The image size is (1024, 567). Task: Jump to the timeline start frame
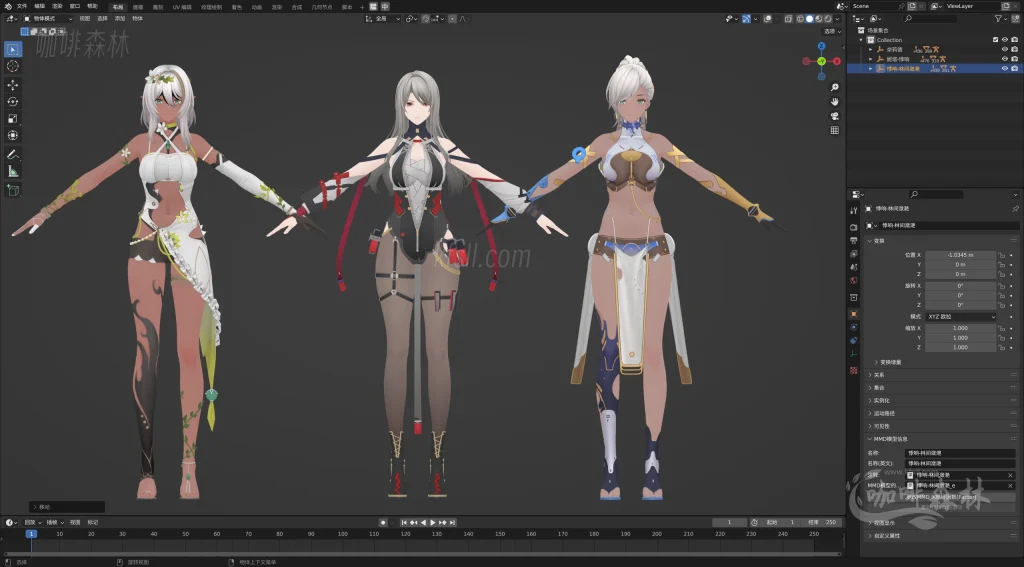pos(404,523)
